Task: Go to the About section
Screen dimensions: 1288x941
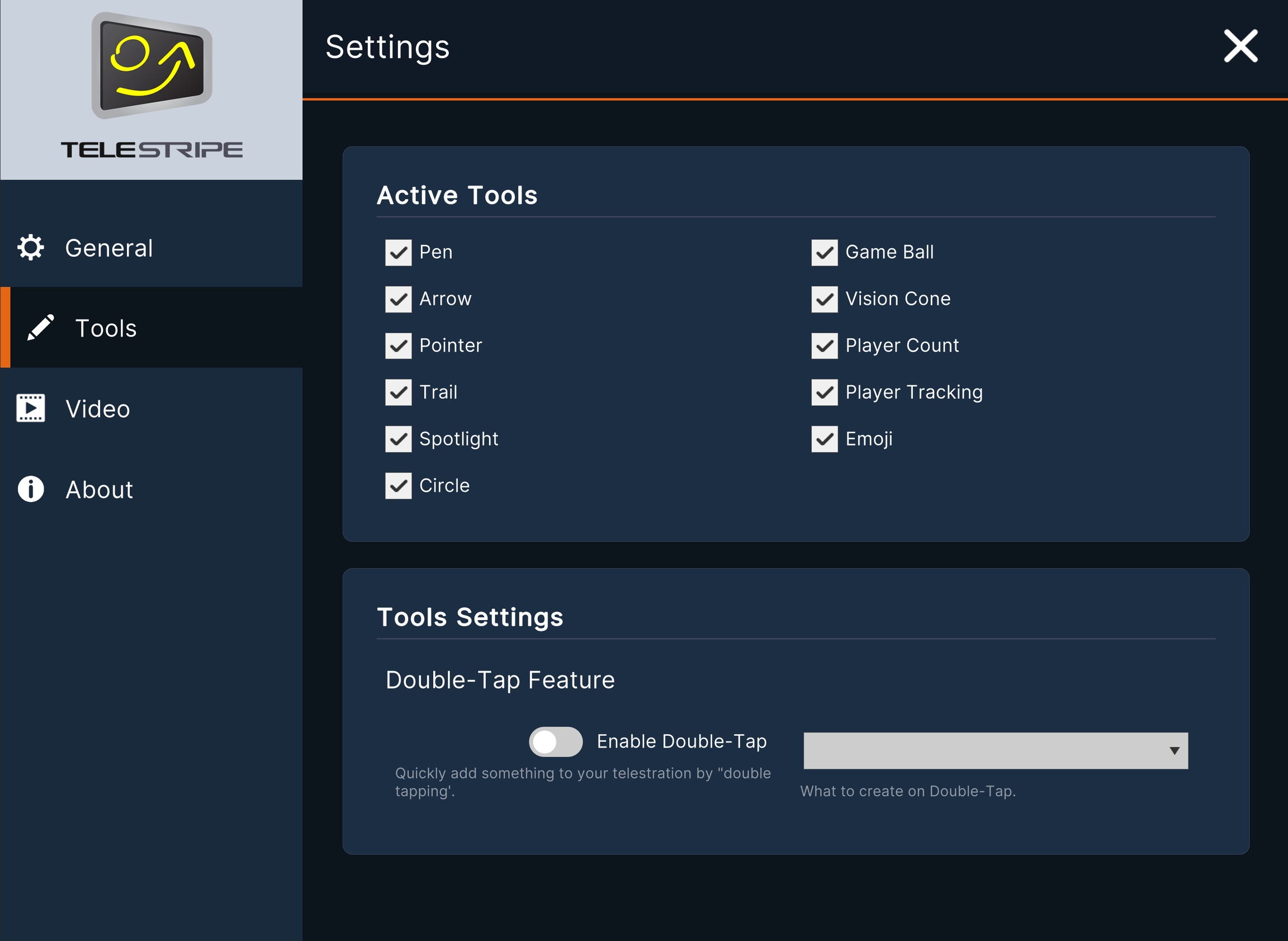Action: click(x=99, y=490)
